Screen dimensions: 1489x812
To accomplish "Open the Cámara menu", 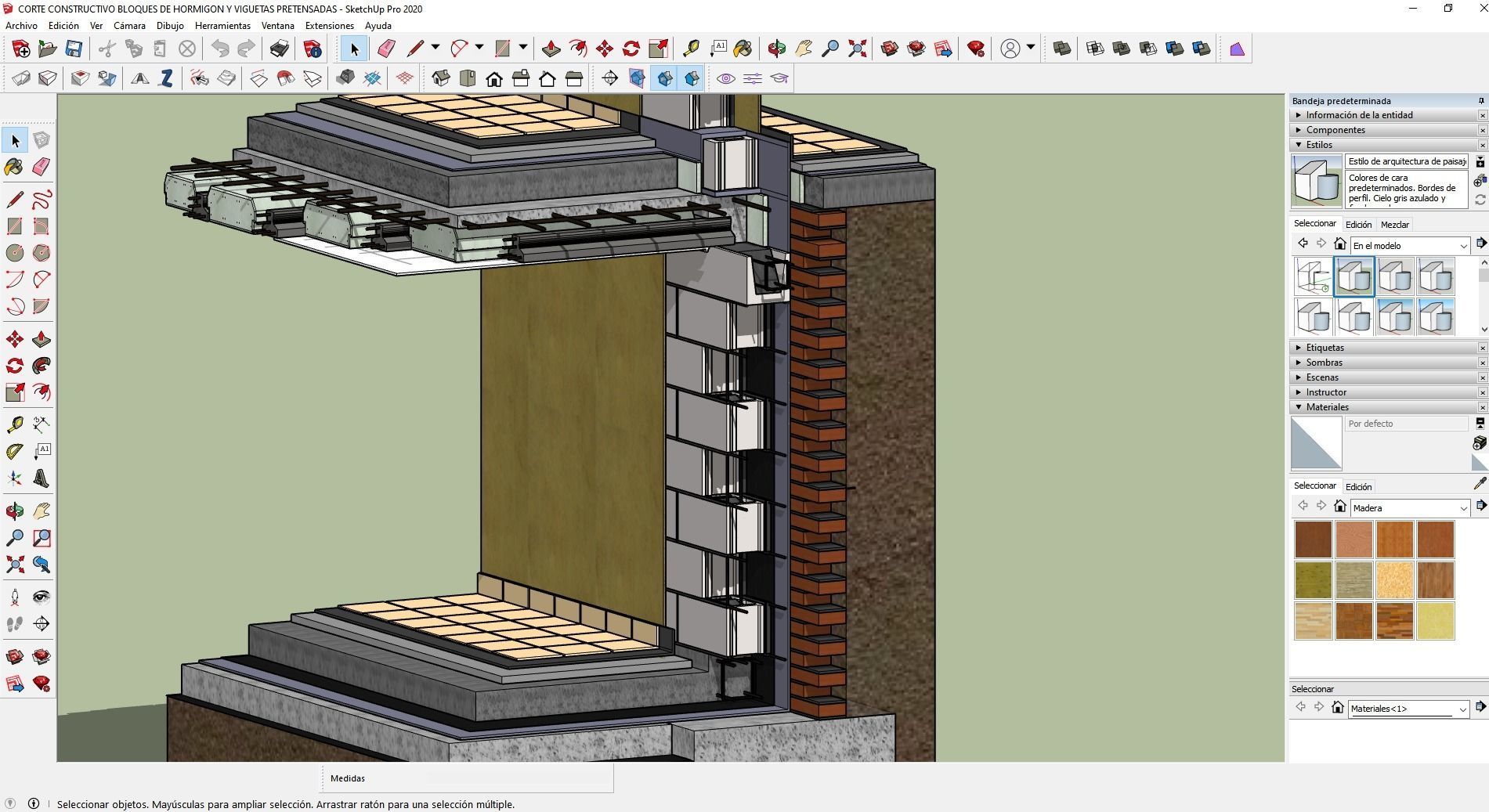I will (x=129, y=26).
